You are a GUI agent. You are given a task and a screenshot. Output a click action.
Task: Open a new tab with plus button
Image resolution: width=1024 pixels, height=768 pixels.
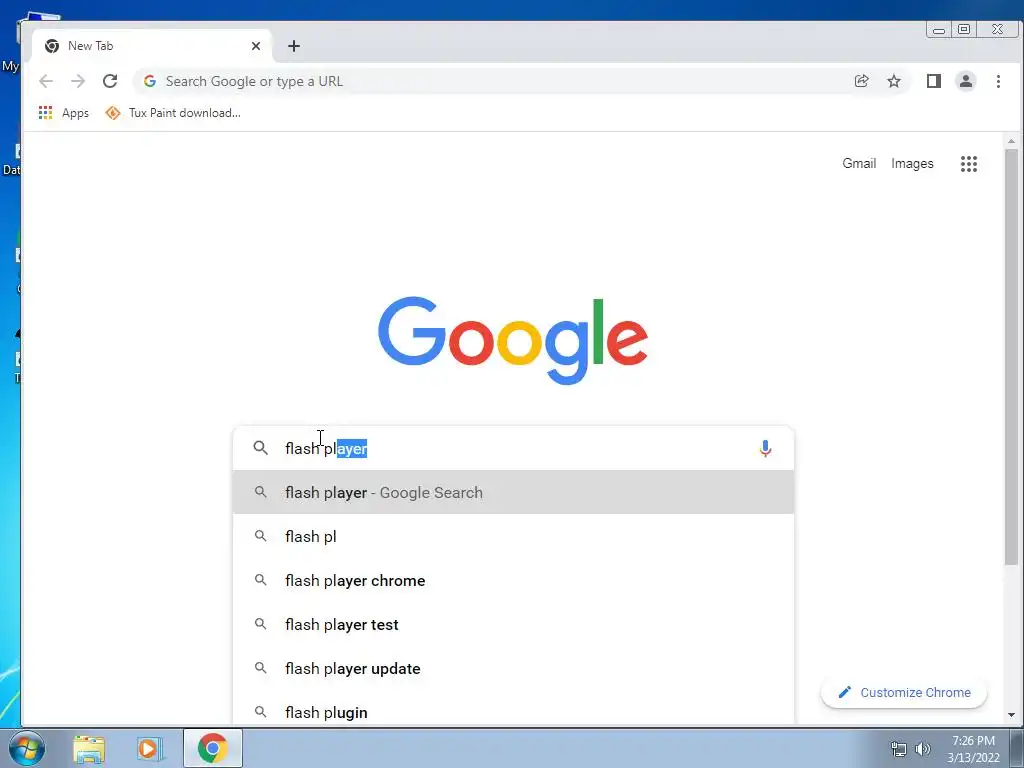(x=294, y=46)
